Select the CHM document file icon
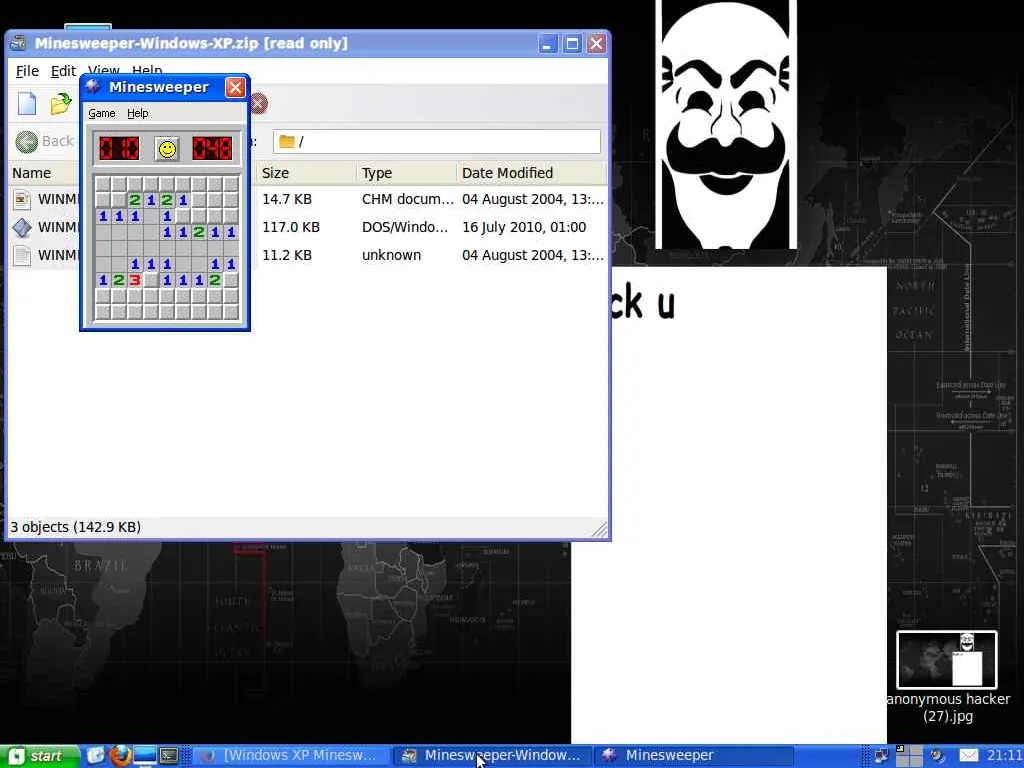Viewport: 1024px width, 768px height. [22, 199]
